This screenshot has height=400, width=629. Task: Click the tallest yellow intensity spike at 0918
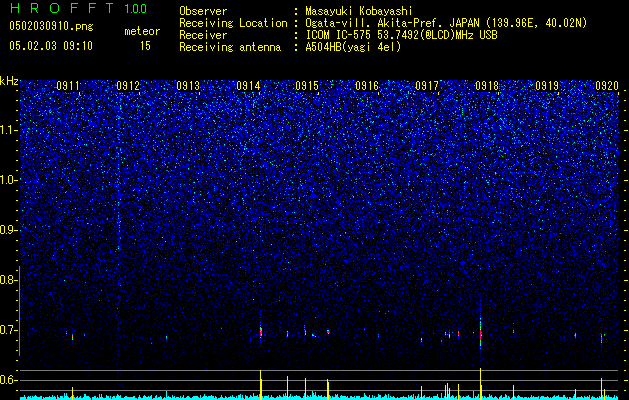(x=481, y=382)
